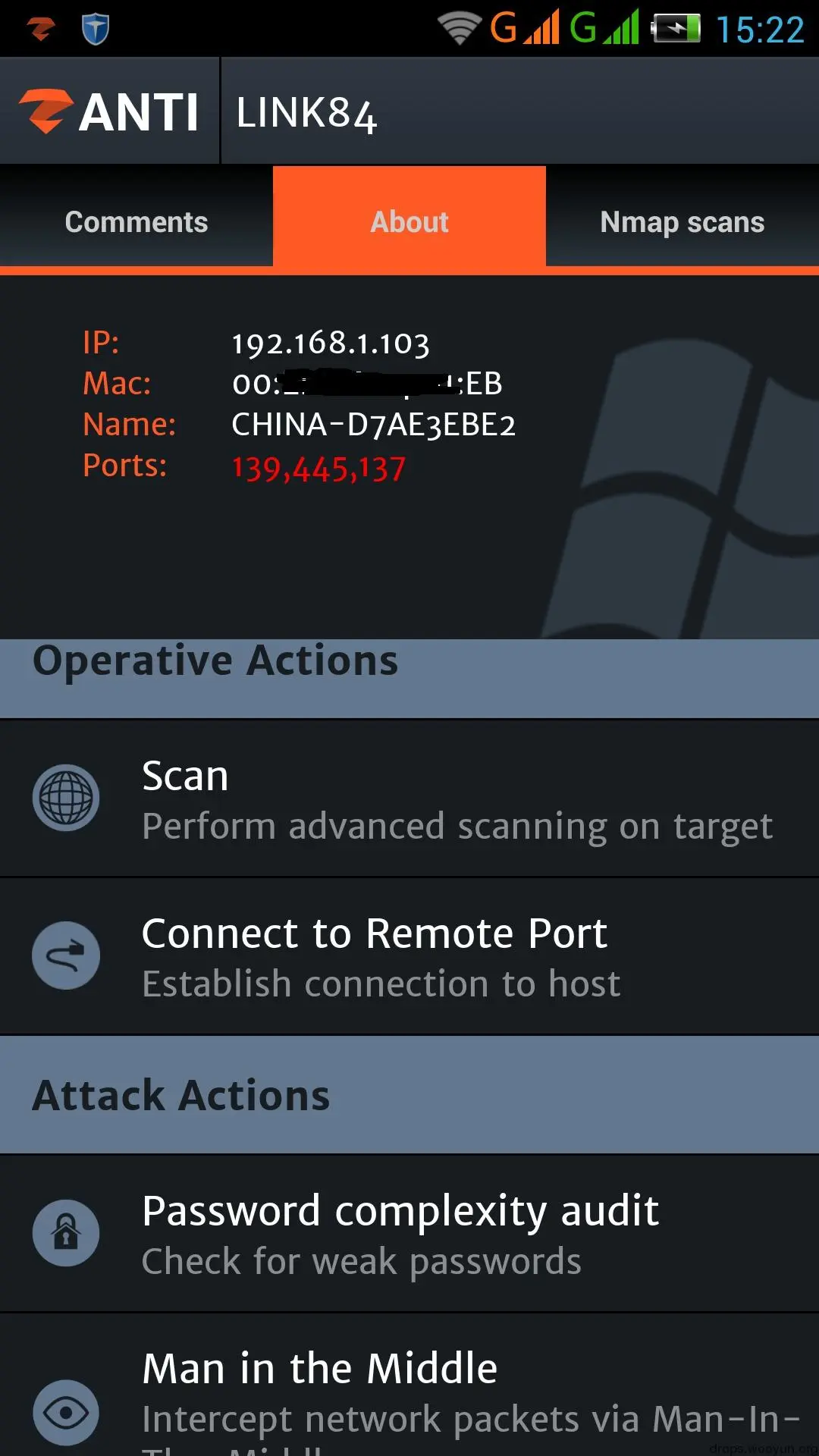The image size is (819, 1456).
Task: Launch the Man in the Middle attack
Action: [x=409, y=1385]
